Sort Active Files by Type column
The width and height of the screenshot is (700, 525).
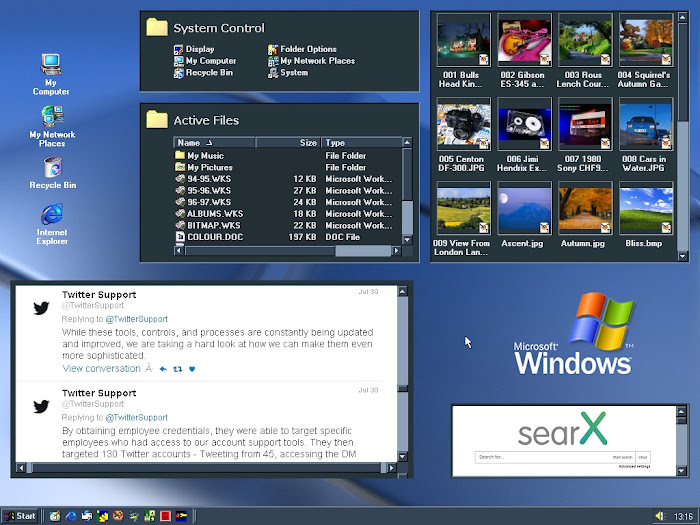pyautogui.click(x=362, y=142)
